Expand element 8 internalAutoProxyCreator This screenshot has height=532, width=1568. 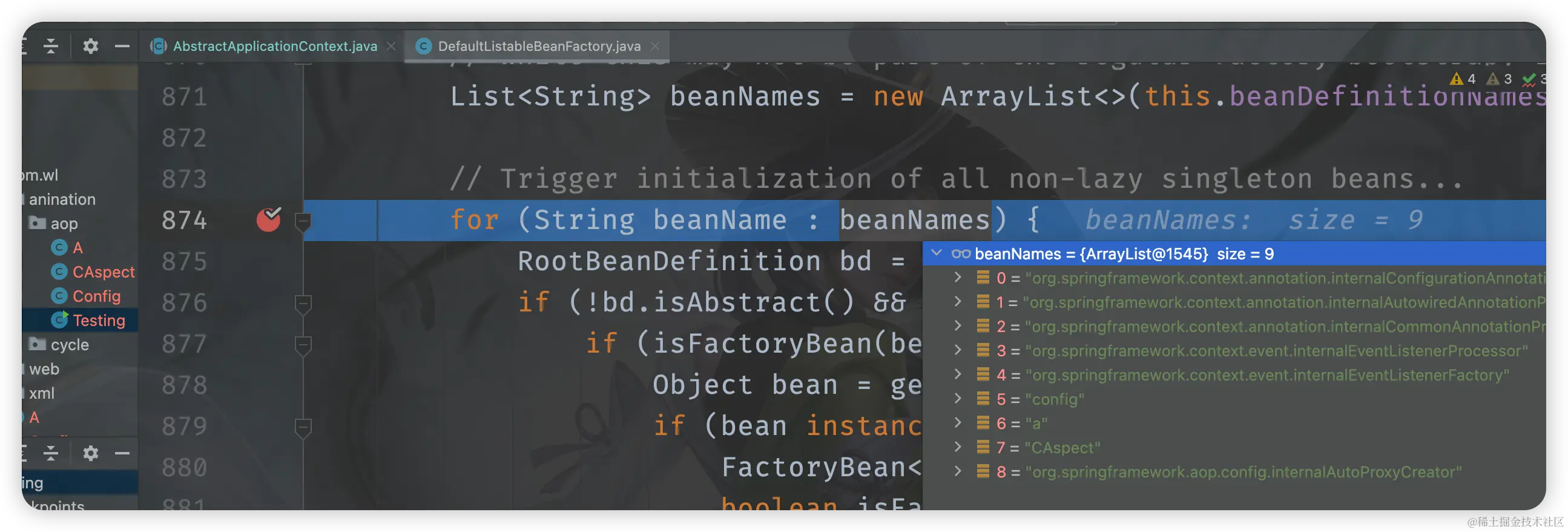[x=958, y=471]
